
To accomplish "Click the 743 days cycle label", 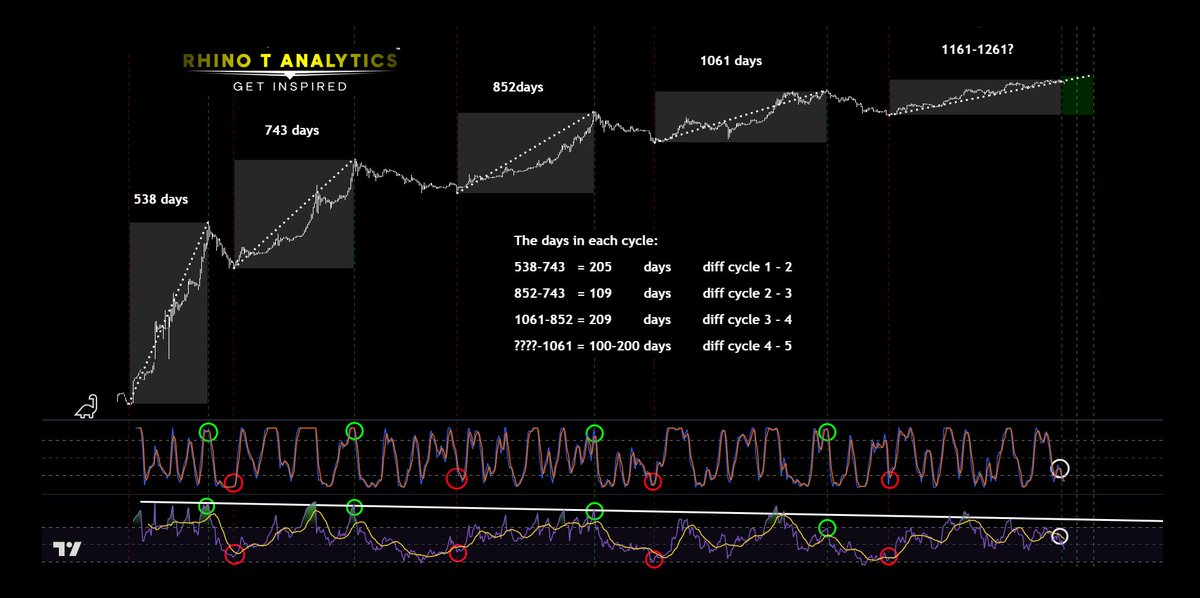I will (x=289, y=130).
